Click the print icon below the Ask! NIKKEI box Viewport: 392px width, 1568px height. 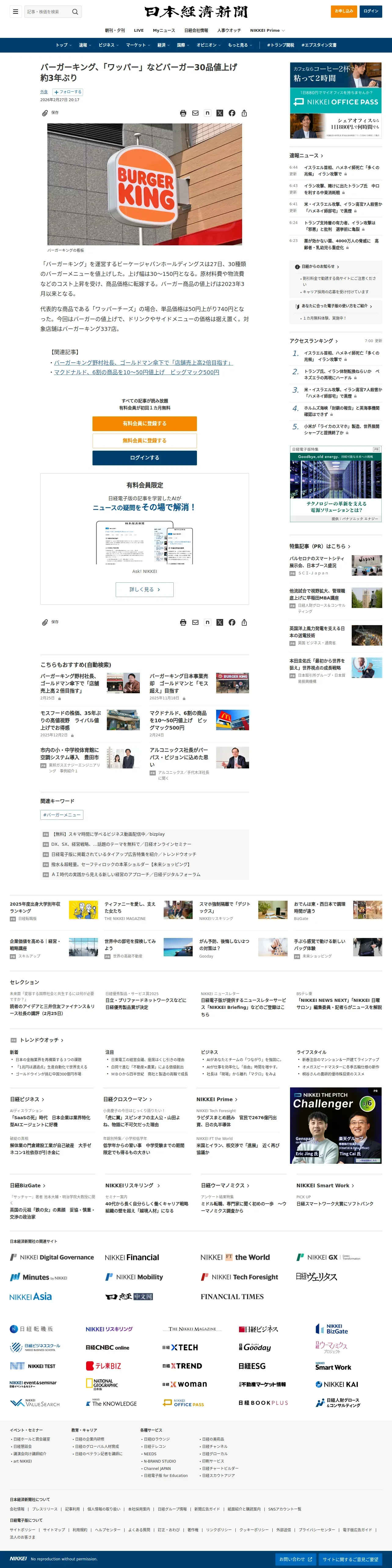point(183,622)
